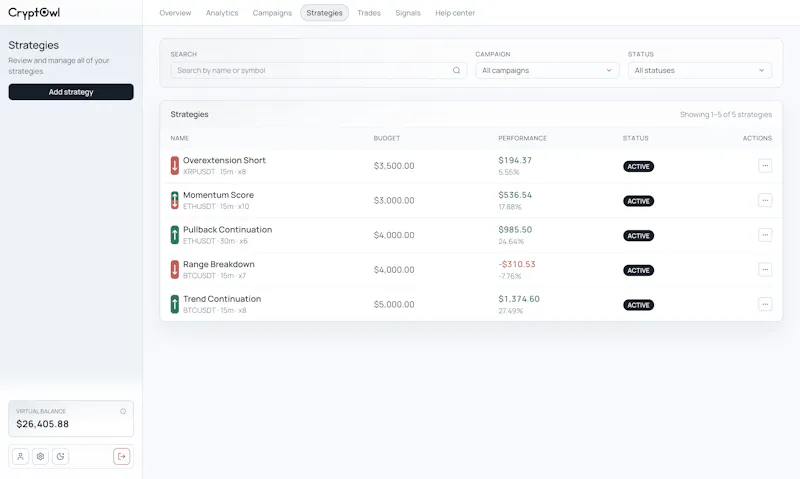Go to the Analytics tab
The image size is (800, 479).
tap(222, 13)
